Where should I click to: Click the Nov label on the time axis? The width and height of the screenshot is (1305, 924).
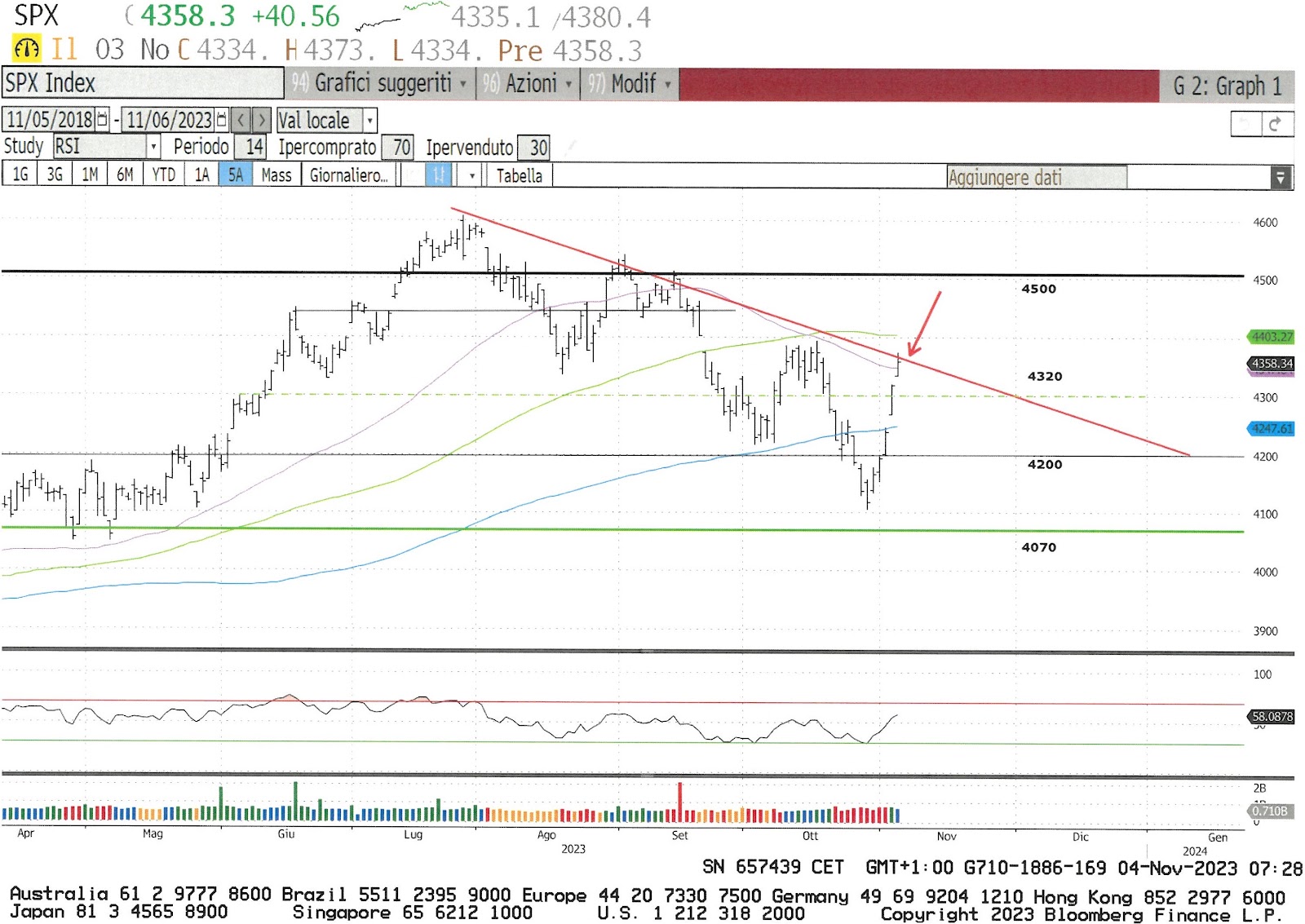click(x=946, y=836)
